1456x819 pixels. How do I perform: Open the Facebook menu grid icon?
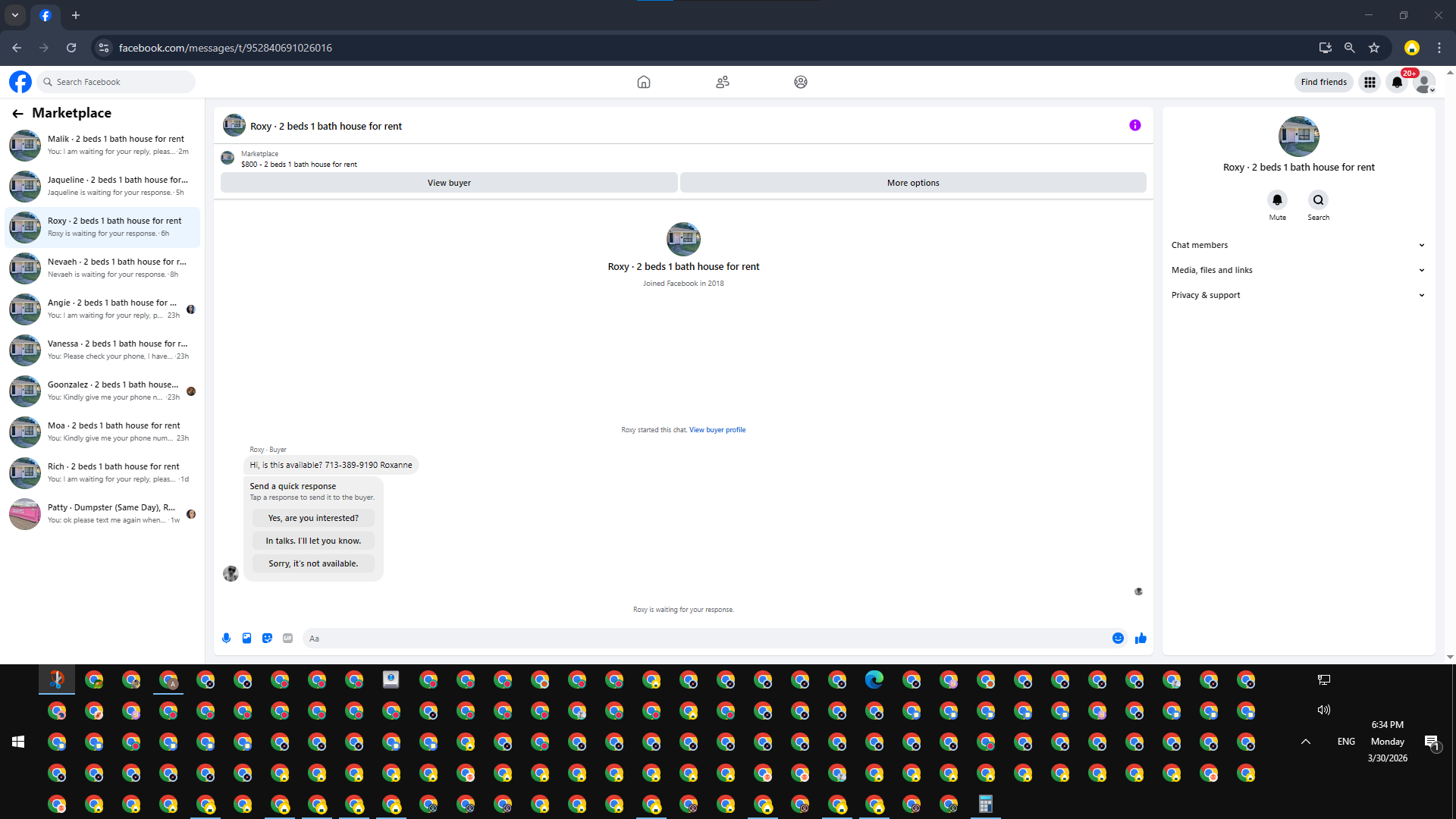[1370, 82]
